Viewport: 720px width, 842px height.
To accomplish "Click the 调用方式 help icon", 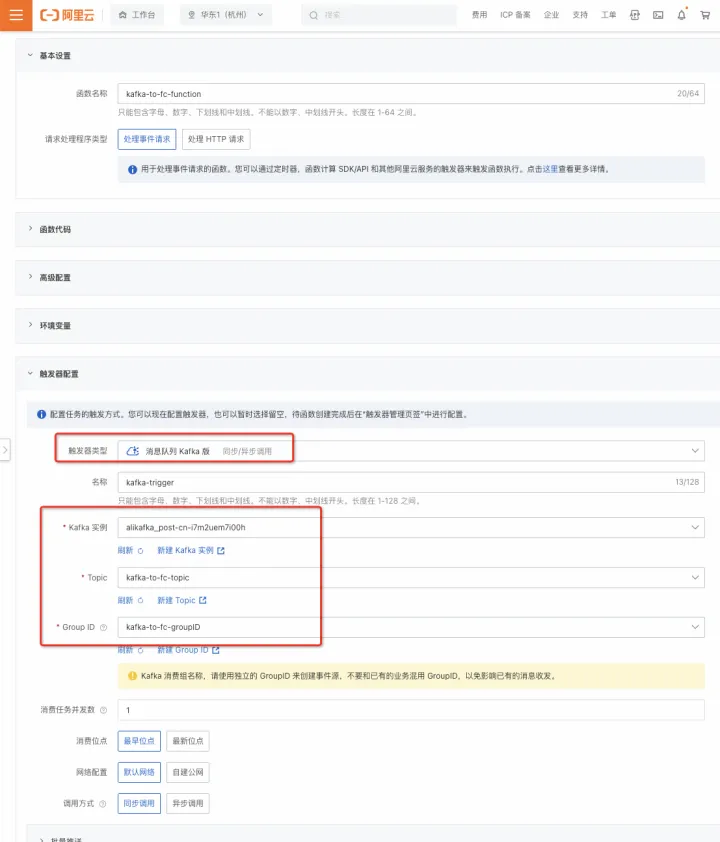I will [x=103, y=804].
